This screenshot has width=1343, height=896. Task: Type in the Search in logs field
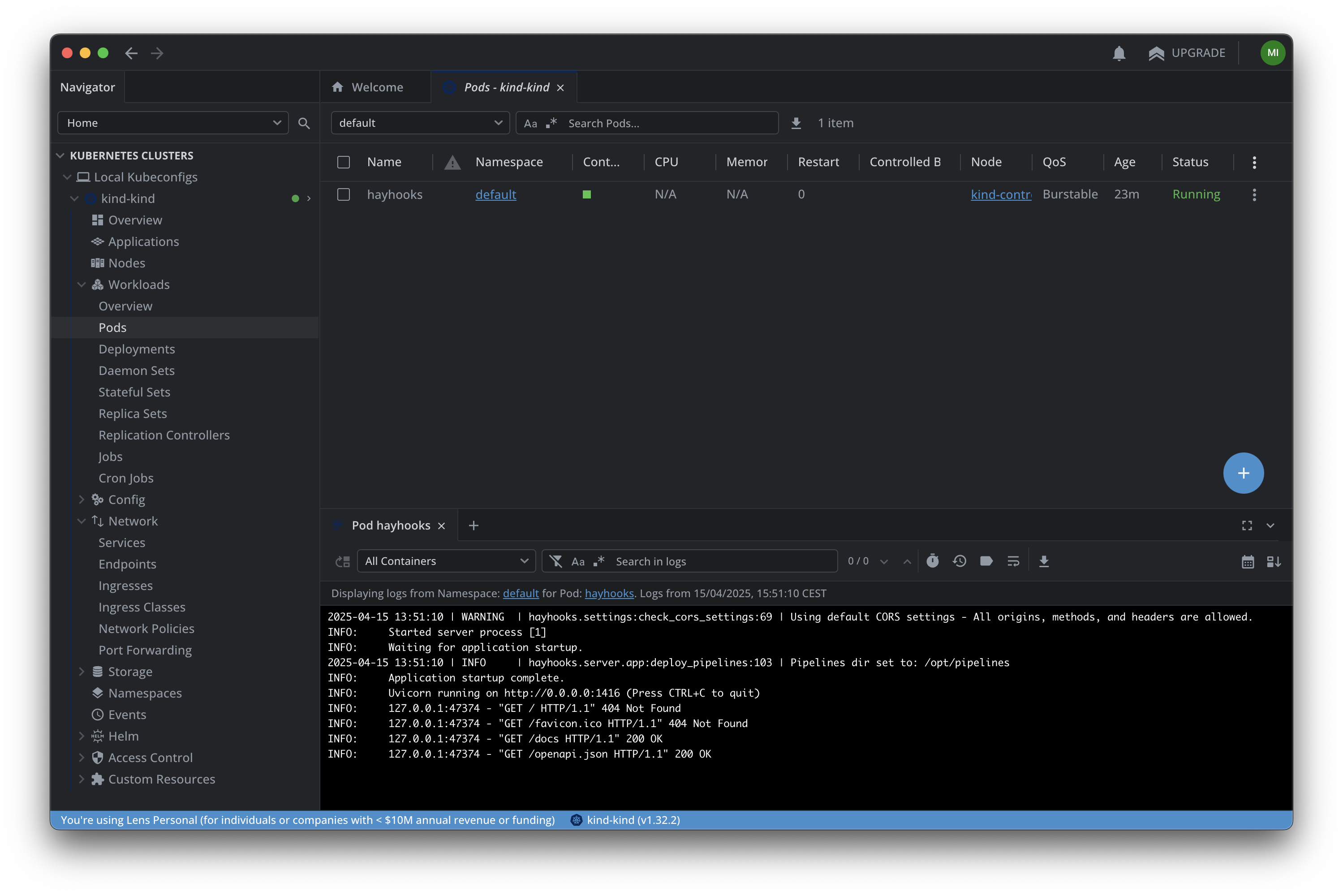685,561
